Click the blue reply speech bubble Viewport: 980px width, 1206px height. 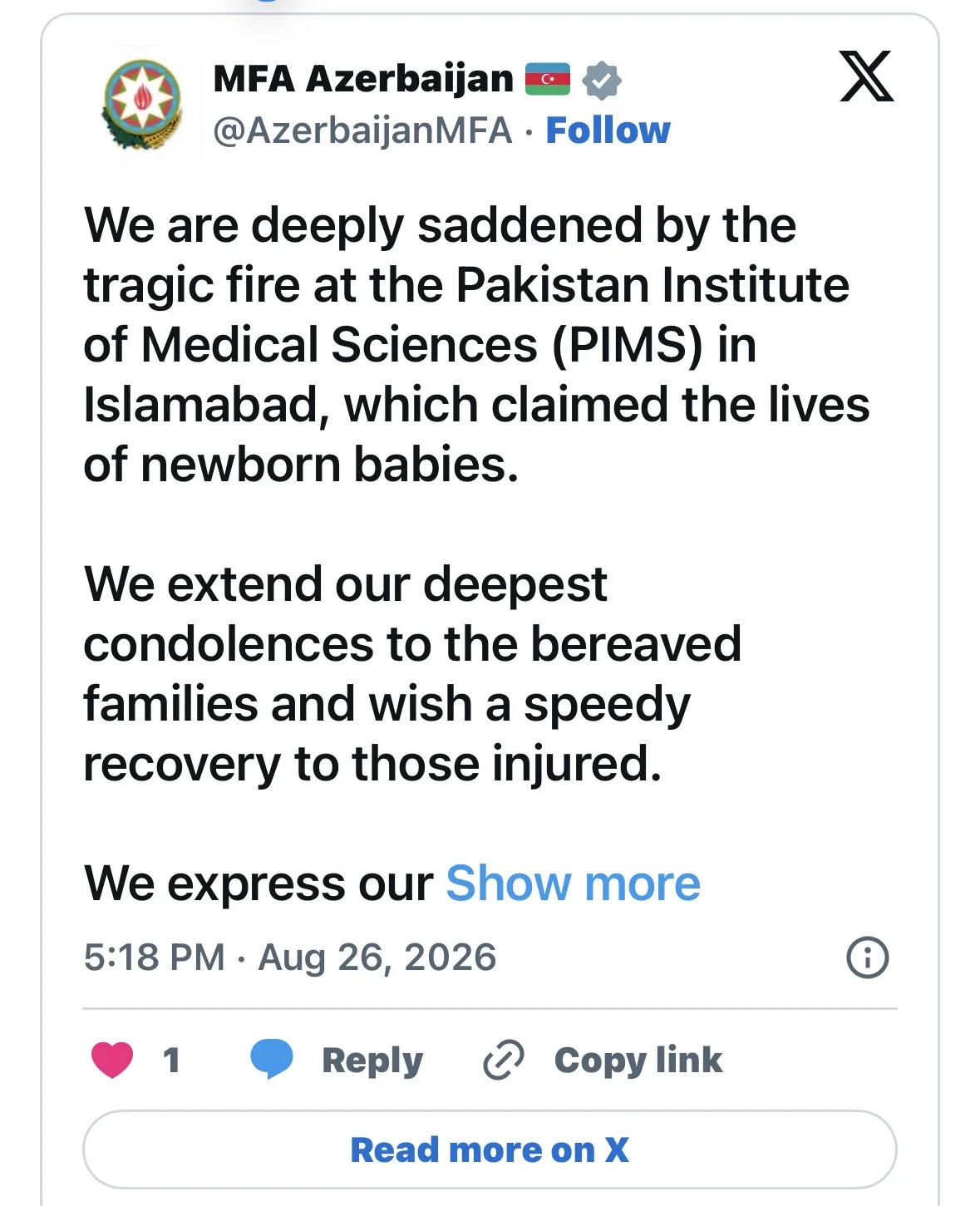click(272, 1059)
